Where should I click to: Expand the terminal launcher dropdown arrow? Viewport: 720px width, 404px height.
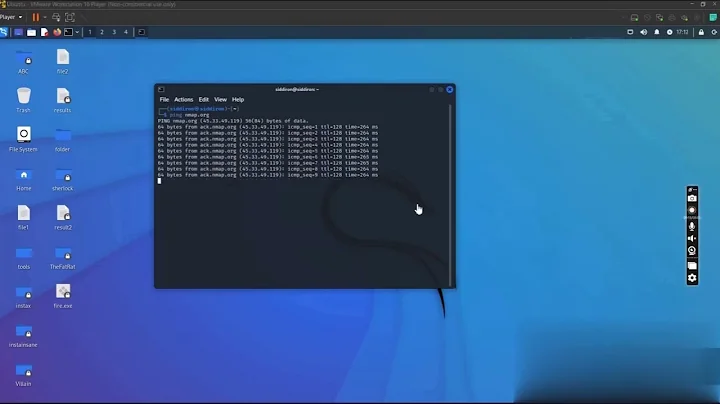pyautogui.click(x=77, y=32)
